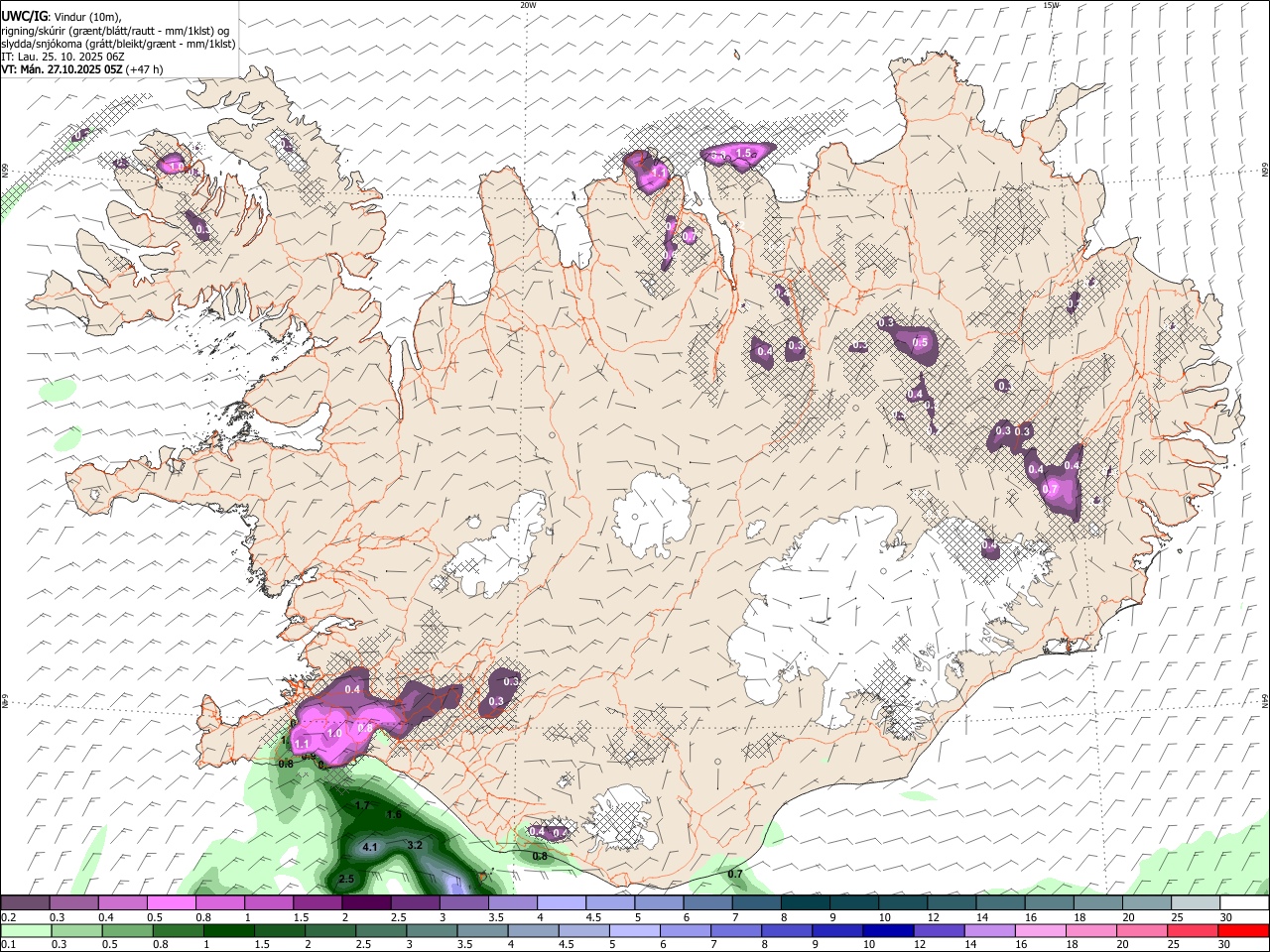Click the white '0.7' snow value in the east

1052,489
